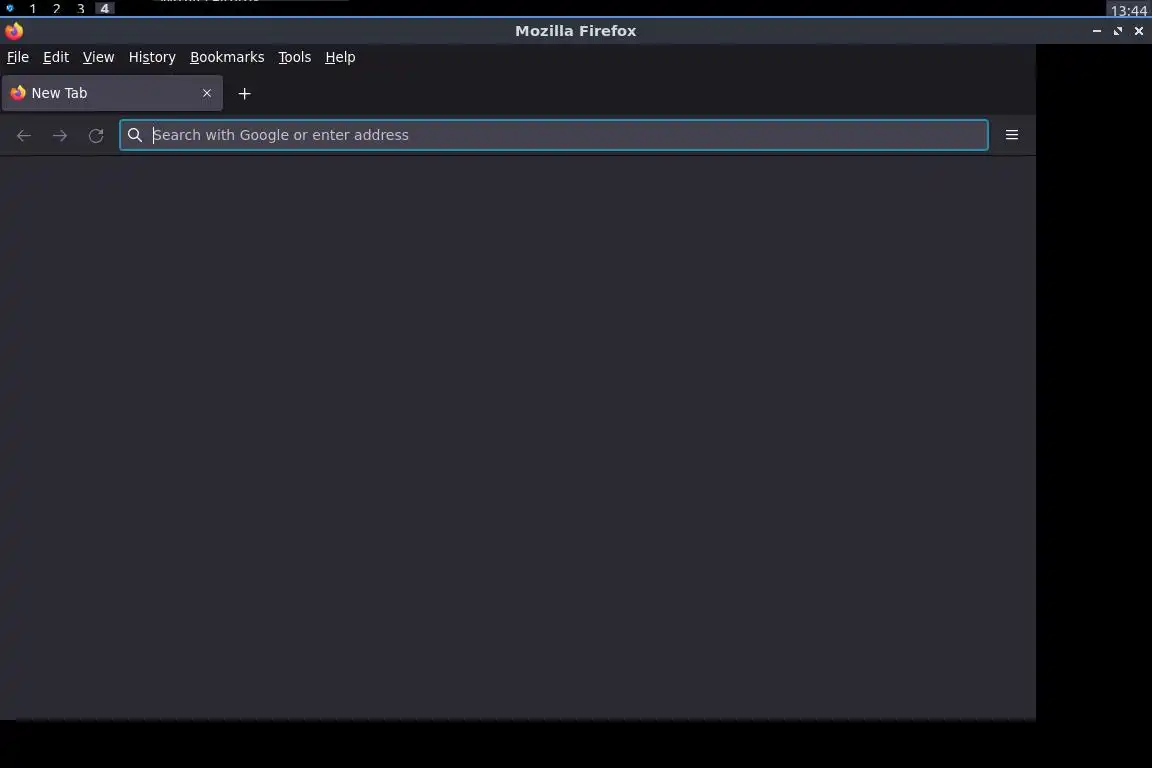Click the 13:44 clock in panel
This screenshot has height=768, width=1152.
[1128, 10]
